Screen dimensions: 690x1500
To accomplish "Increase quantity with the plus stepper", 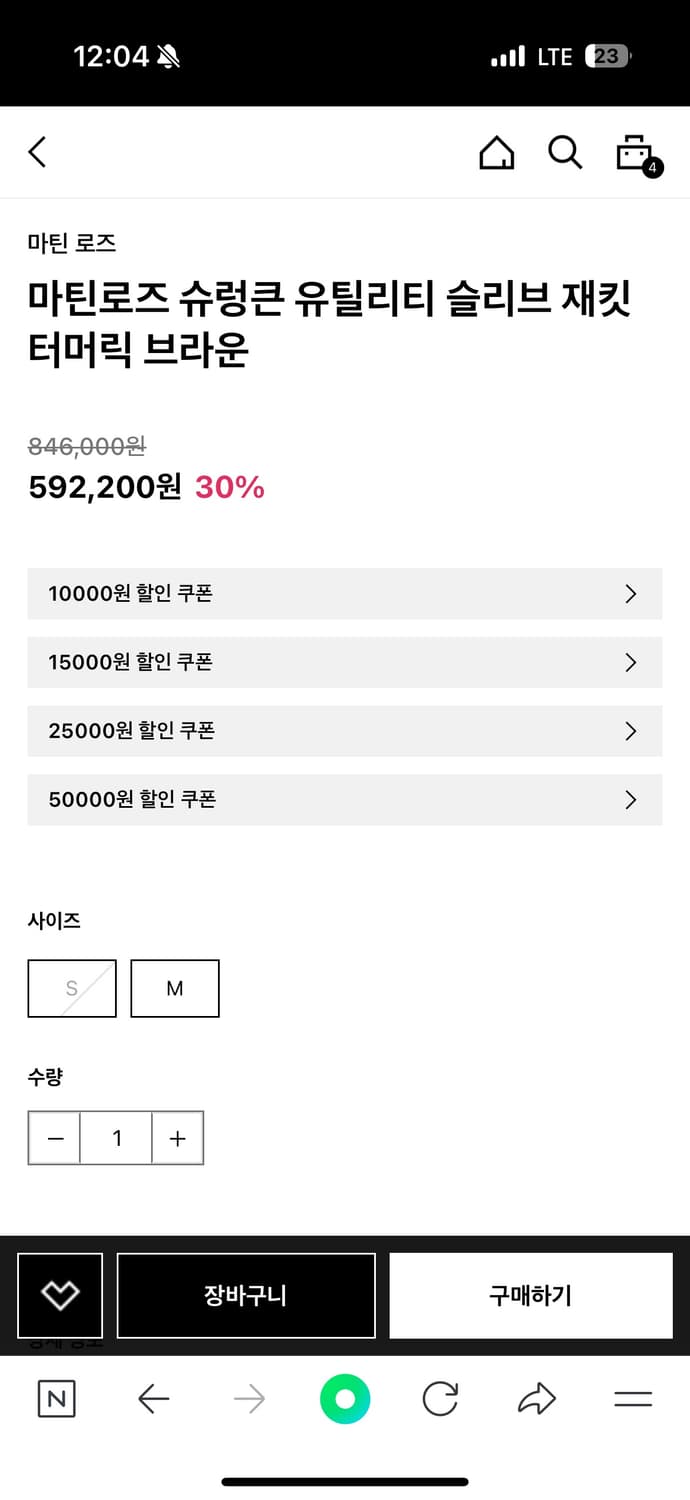I will click(x=177, y=1138).
